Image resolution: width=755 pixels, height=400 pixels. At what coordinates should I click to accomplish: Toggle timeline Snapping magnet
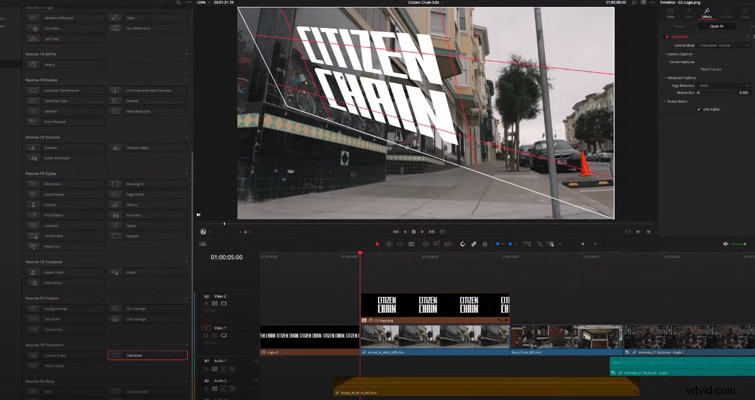pos(463,244)
